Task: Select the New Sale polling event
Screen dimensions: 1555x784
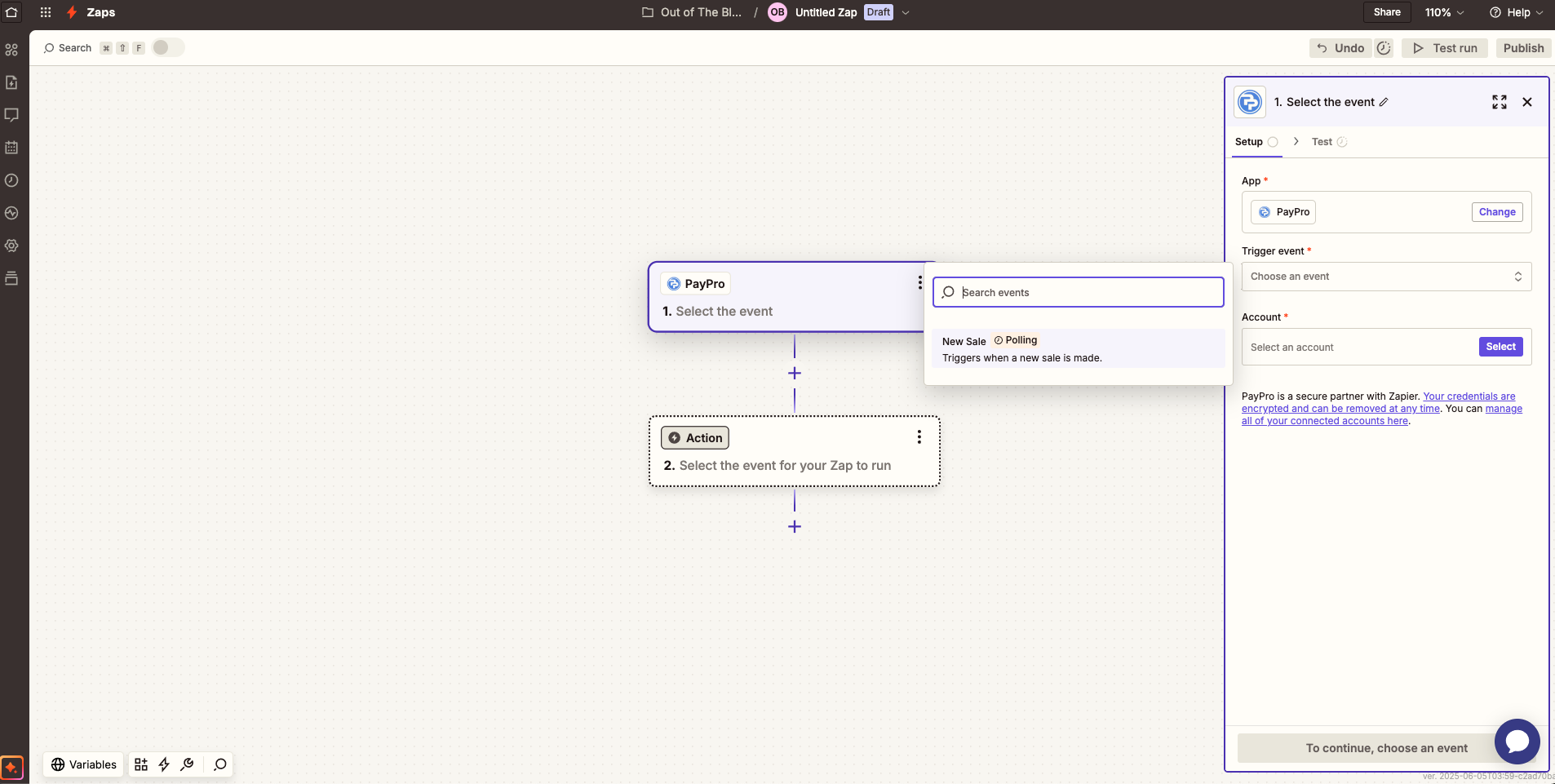Action: 1079,349
